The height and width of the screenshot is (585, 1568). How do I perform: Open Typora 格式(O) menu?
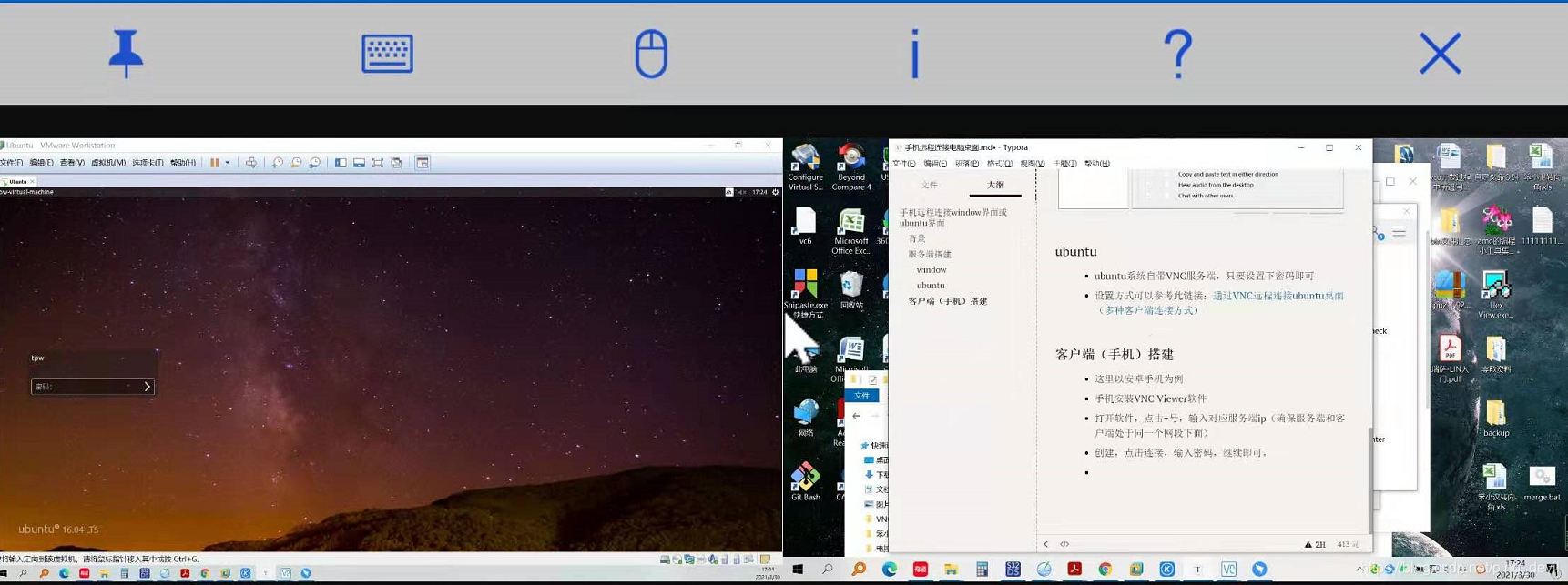999,164
